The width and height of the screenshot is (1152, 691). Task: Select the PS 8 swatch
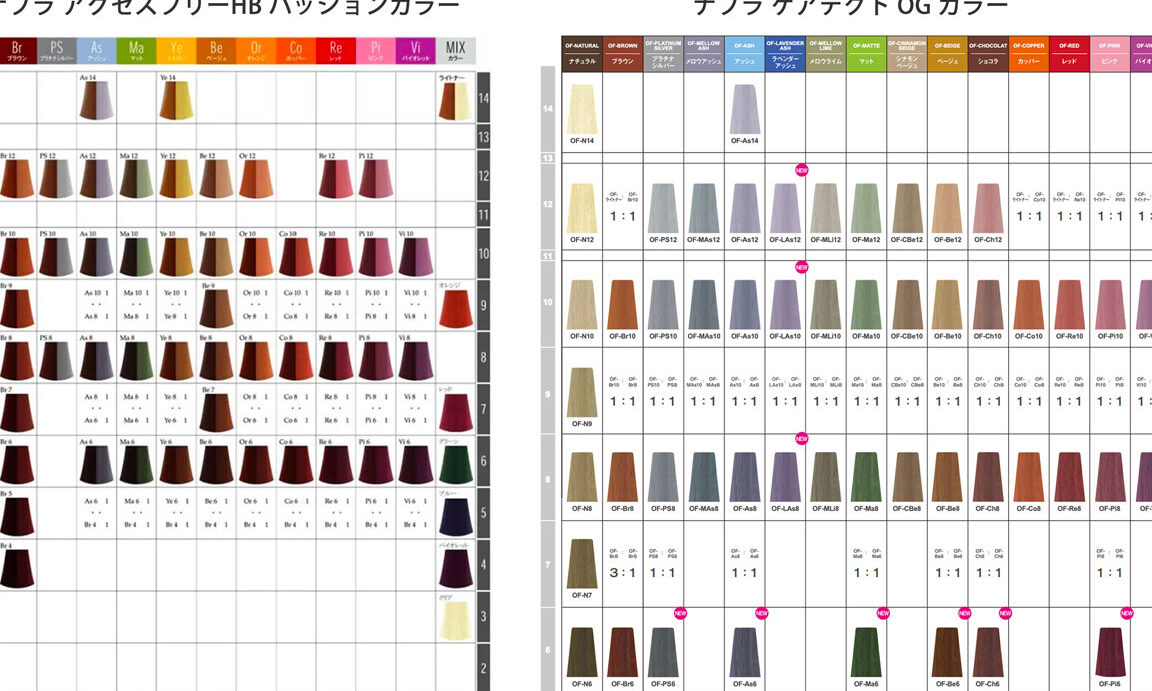click(57, 361)
